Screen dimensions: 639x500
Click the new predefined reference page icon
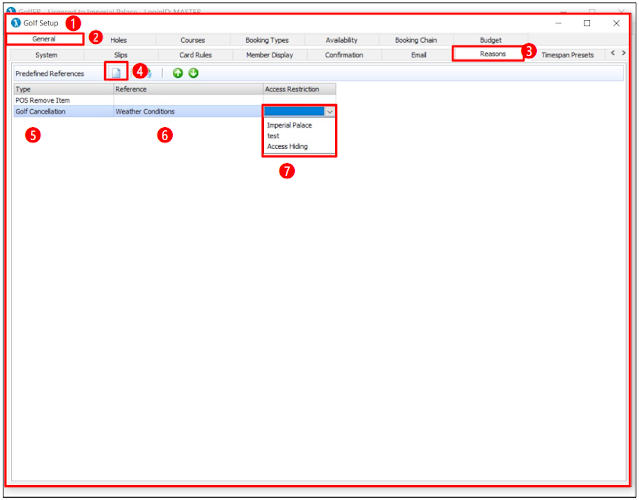coord(116,73)
